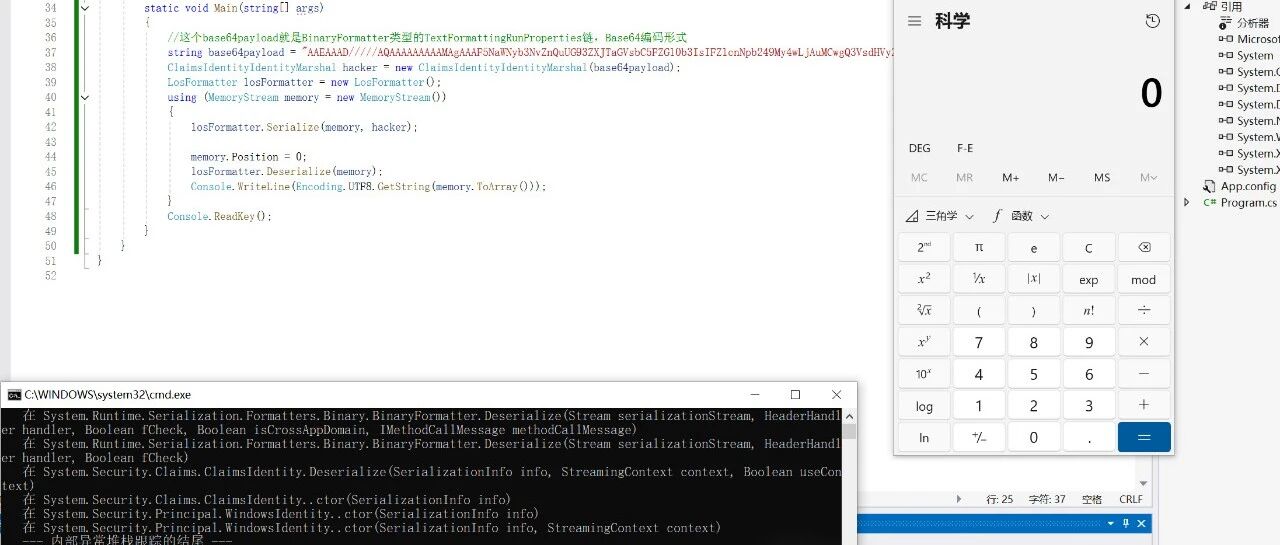Click the x squared key
This screenshot has width=1280, height=545.
924,280
